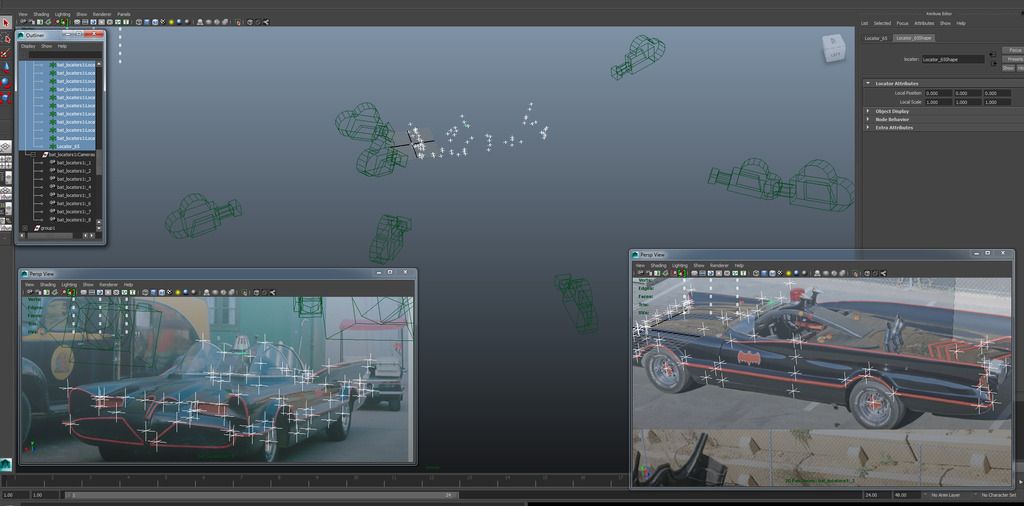Toggle grid icon in right Persp View toolbar
The height and width of the screenshot is (506, 1024).
[694, 274]
